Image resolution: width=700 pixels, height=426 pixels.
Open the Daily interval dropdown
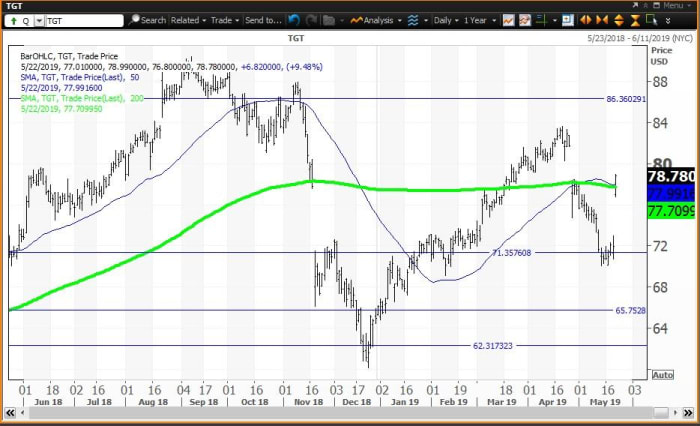[x=446, y=20]
